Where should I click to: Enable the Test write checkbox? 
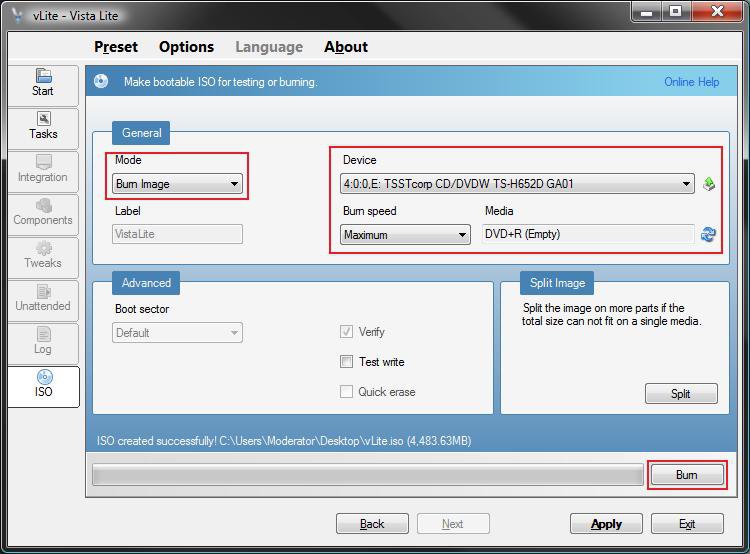tap(346, 362)
